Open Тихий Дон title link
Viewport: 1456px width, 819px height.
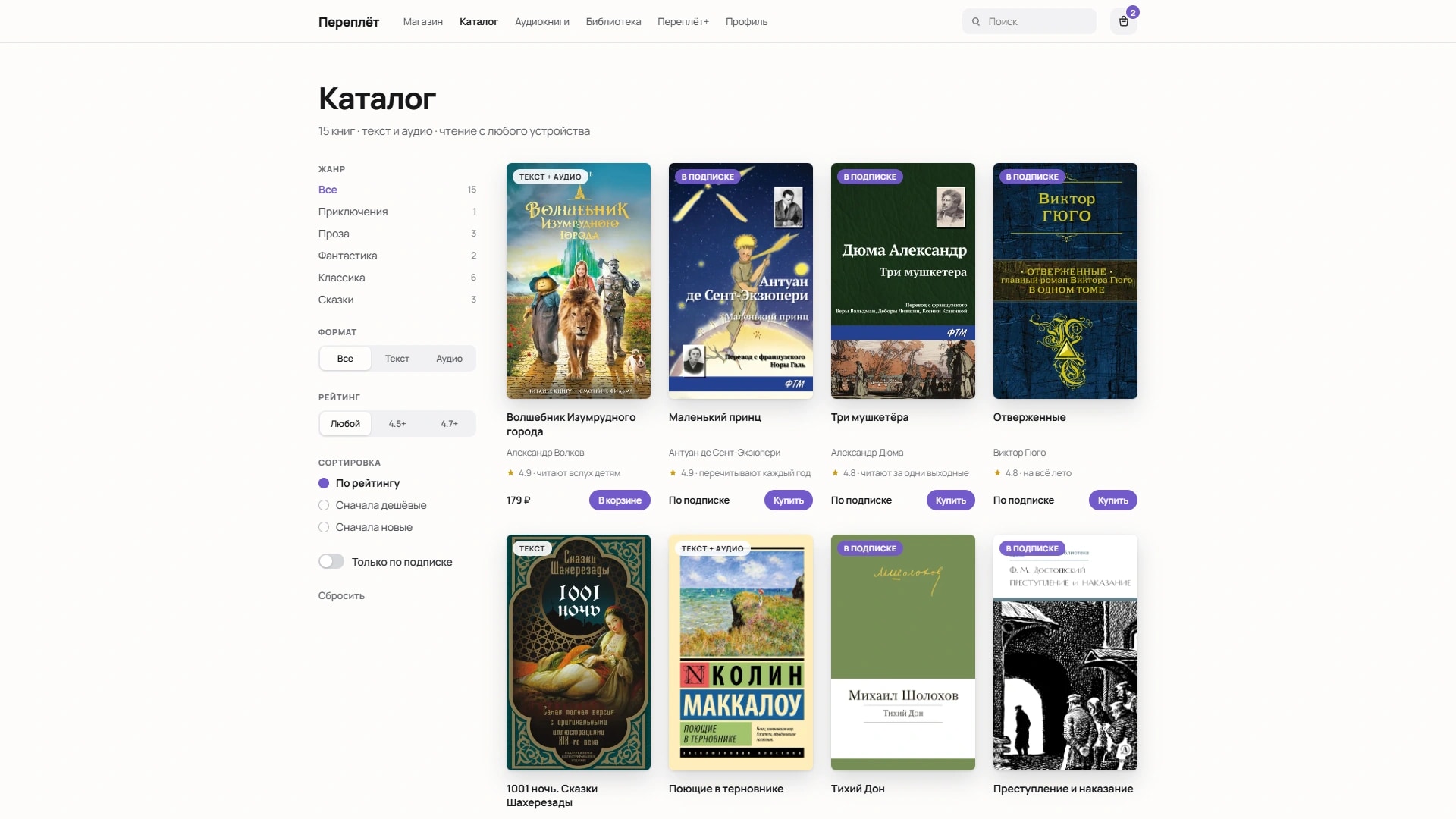coord(858,789)
